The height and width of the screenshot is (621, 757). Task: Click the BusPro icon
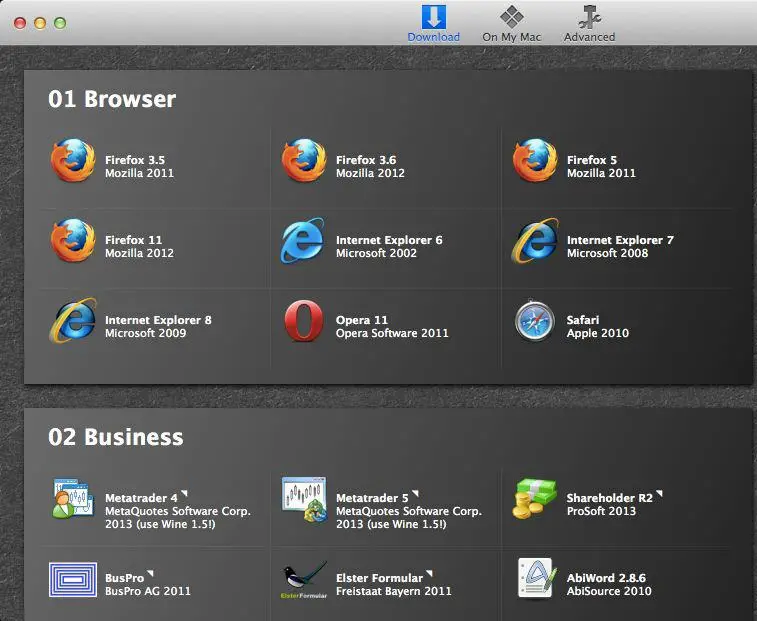tap(73, 579)
